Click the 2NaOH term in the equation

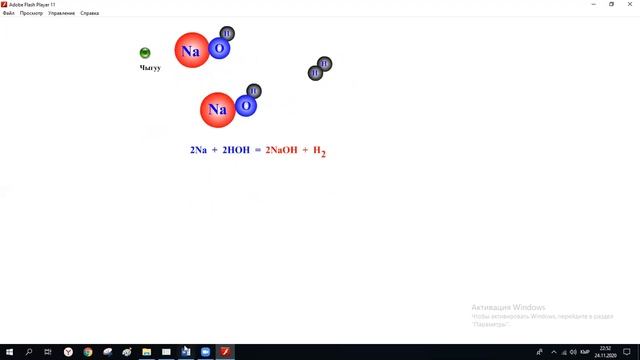(x=281, y=150)
